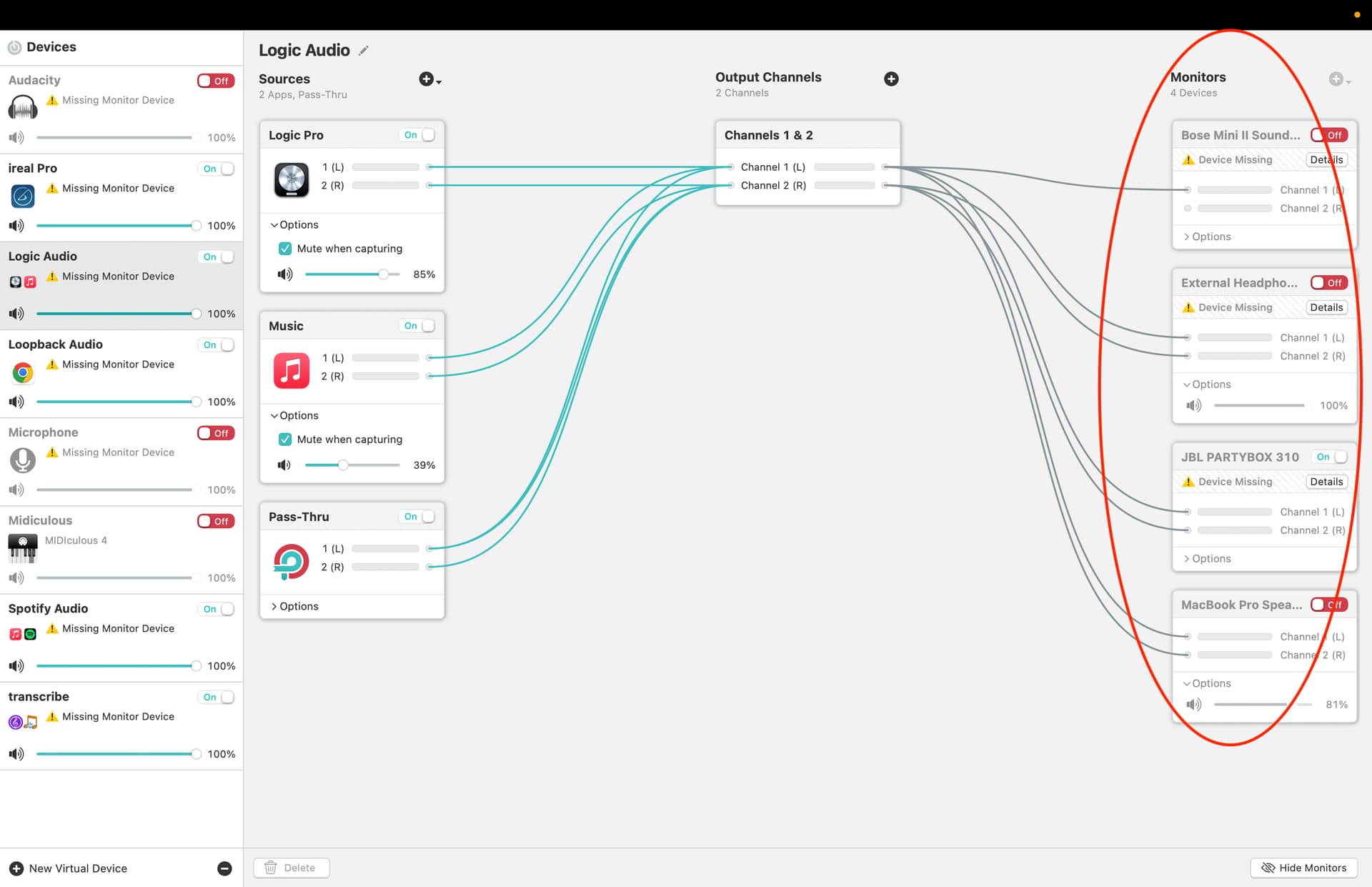Collapse the Music Options section
The image size is (1372, 887).
pos(294,415)
